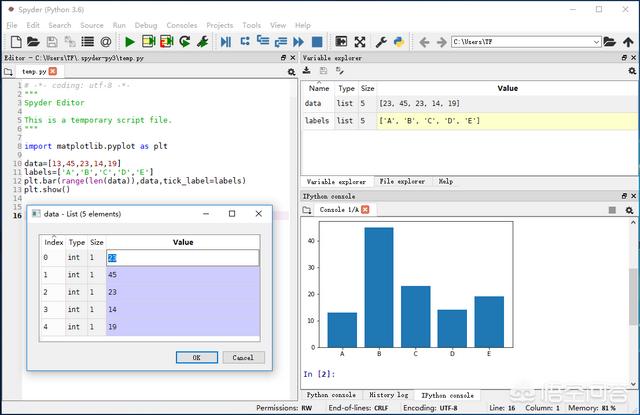The image size is (640, 415).
Task: Toggle fullscreen mode icon
Action: [360, 42]
